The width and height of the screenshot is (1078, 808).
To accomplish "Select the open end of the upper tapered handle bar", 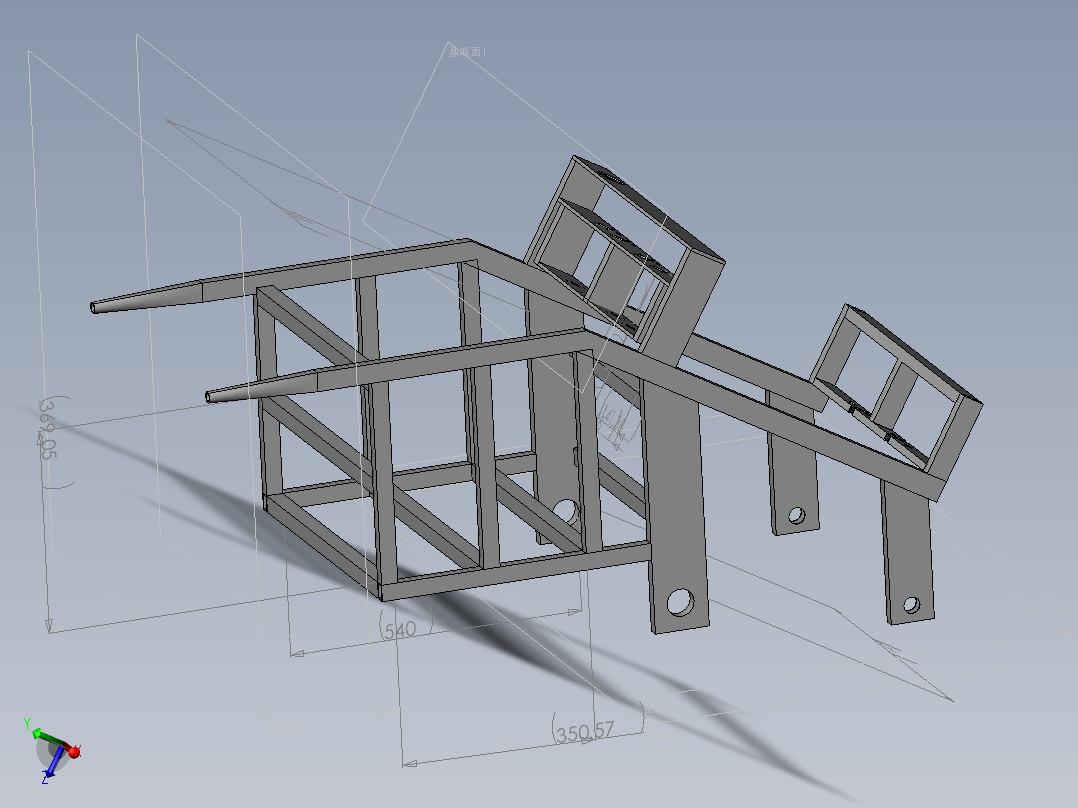I will (94, 307).
